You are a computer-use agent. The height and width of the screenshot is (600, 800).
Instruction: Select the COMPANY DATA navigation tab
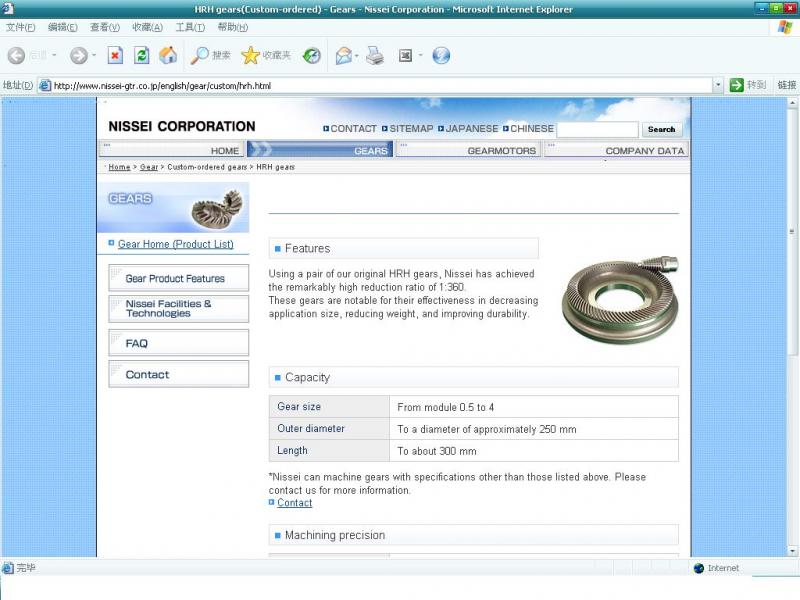pos(616,149)
